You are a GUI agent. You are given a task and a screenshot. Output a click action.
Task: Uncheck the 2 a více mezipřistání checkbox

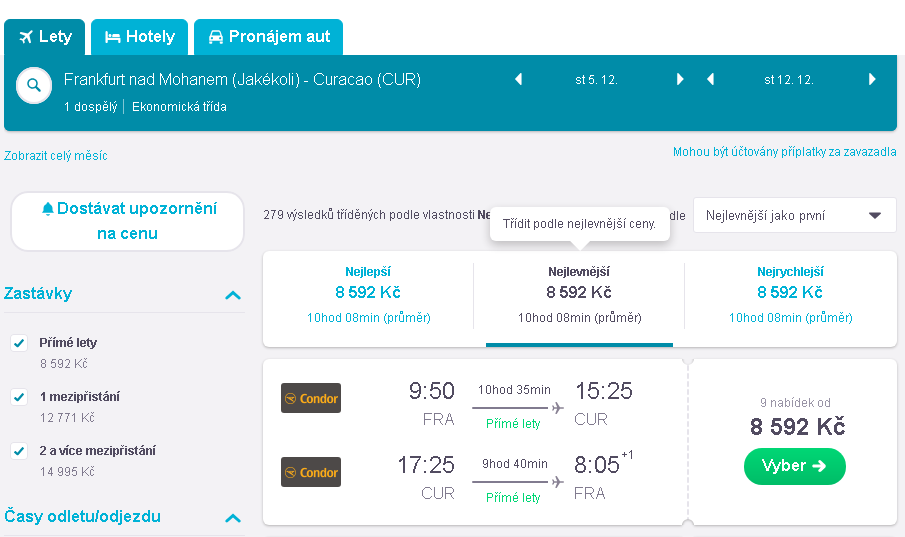(x=19, y=450)
